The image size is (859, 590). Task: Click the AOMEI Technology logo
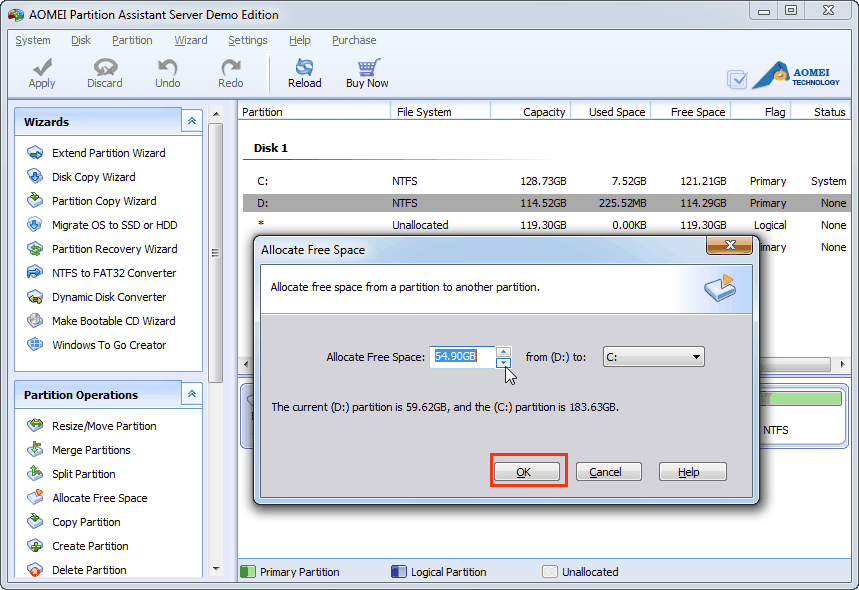pyautogui.click(x=797, y=76)
